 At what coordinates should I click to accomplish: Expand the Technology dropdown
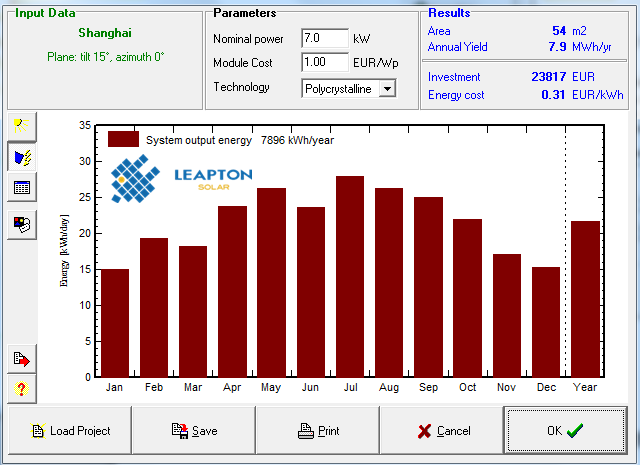388,89
